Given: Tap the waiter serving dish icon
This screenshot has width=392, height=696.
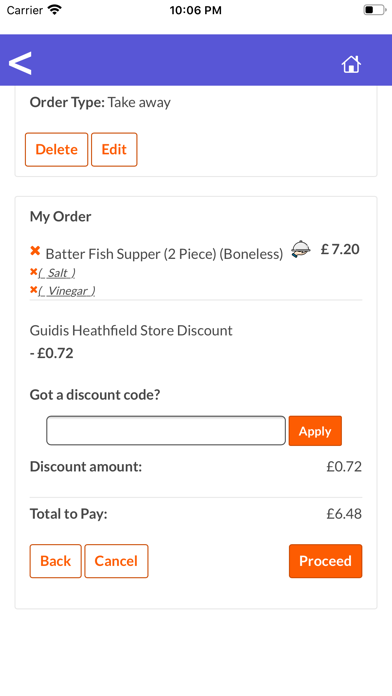Looking at the screenshot, I should [301, 249].
